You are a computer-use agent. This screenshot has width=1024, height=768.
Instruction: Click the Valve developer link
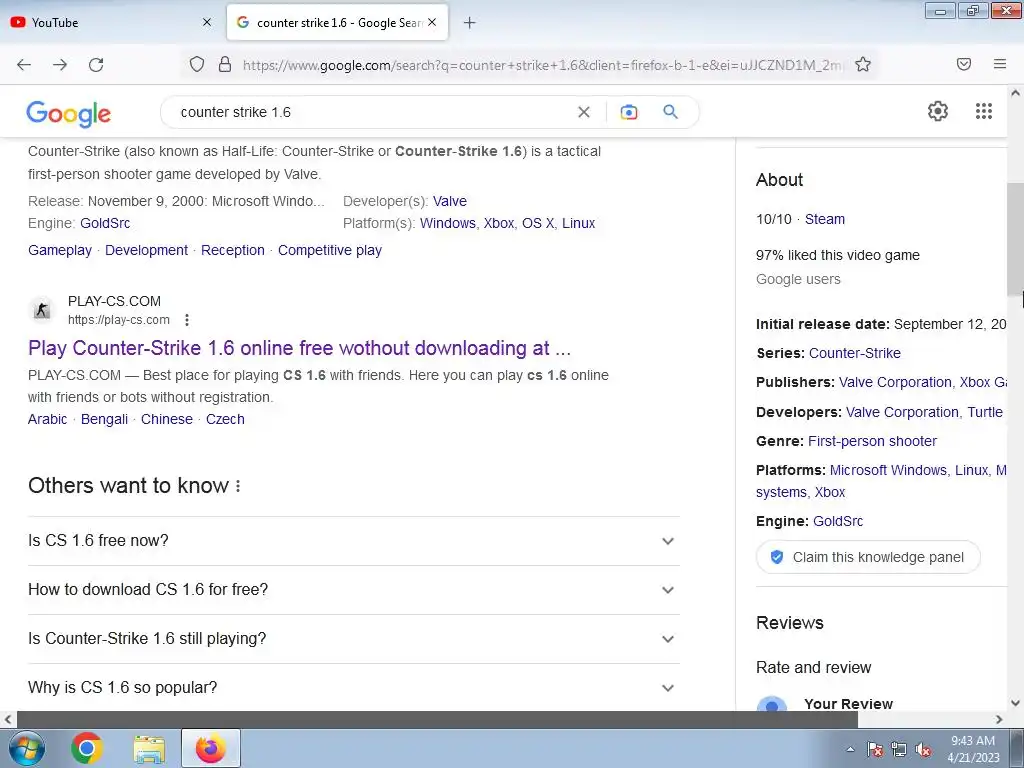pos(450,201)
